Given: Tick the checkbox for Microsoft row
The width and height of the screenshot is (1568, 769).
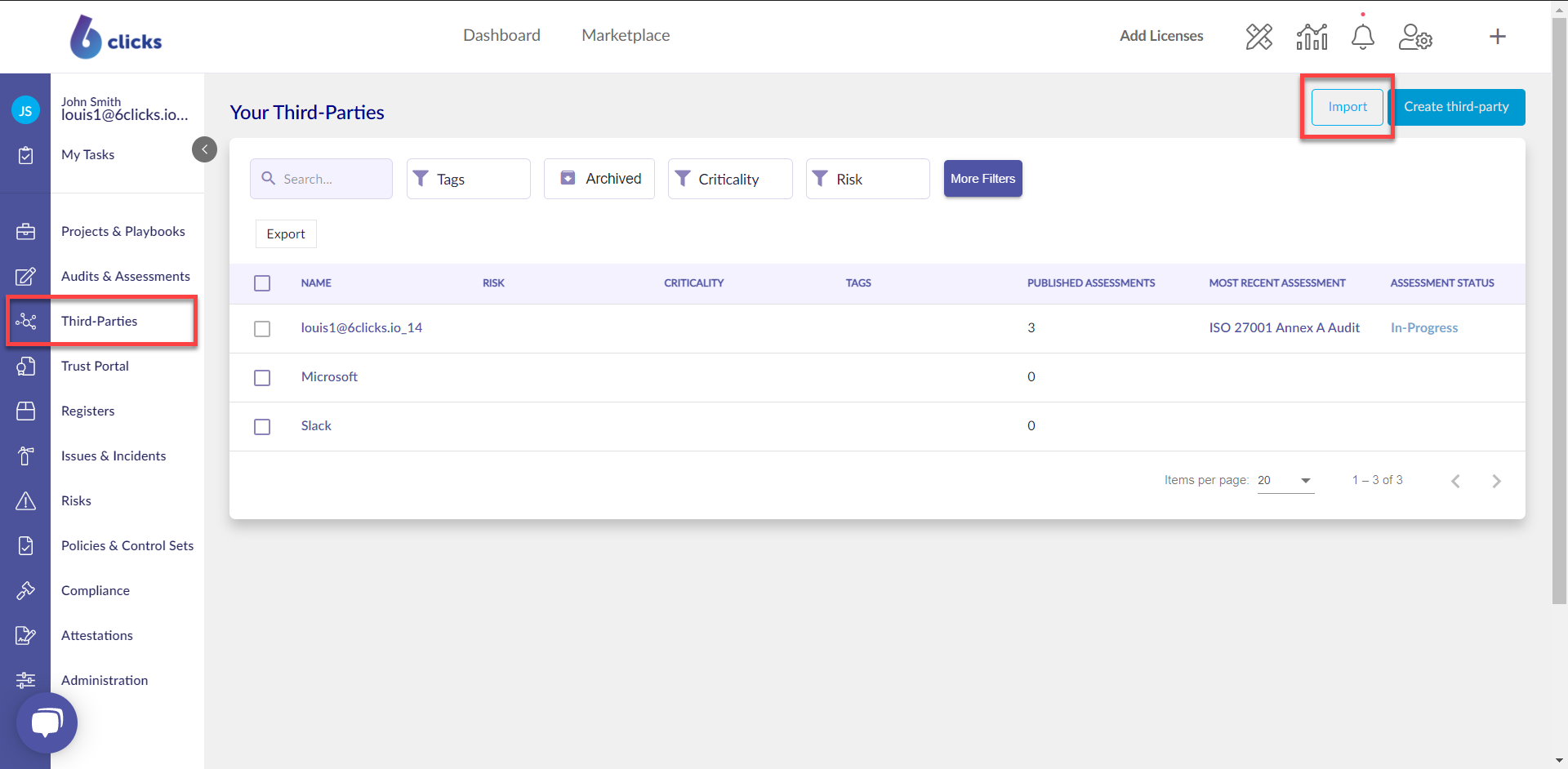Looking at the screenshot, I should 262,378.
